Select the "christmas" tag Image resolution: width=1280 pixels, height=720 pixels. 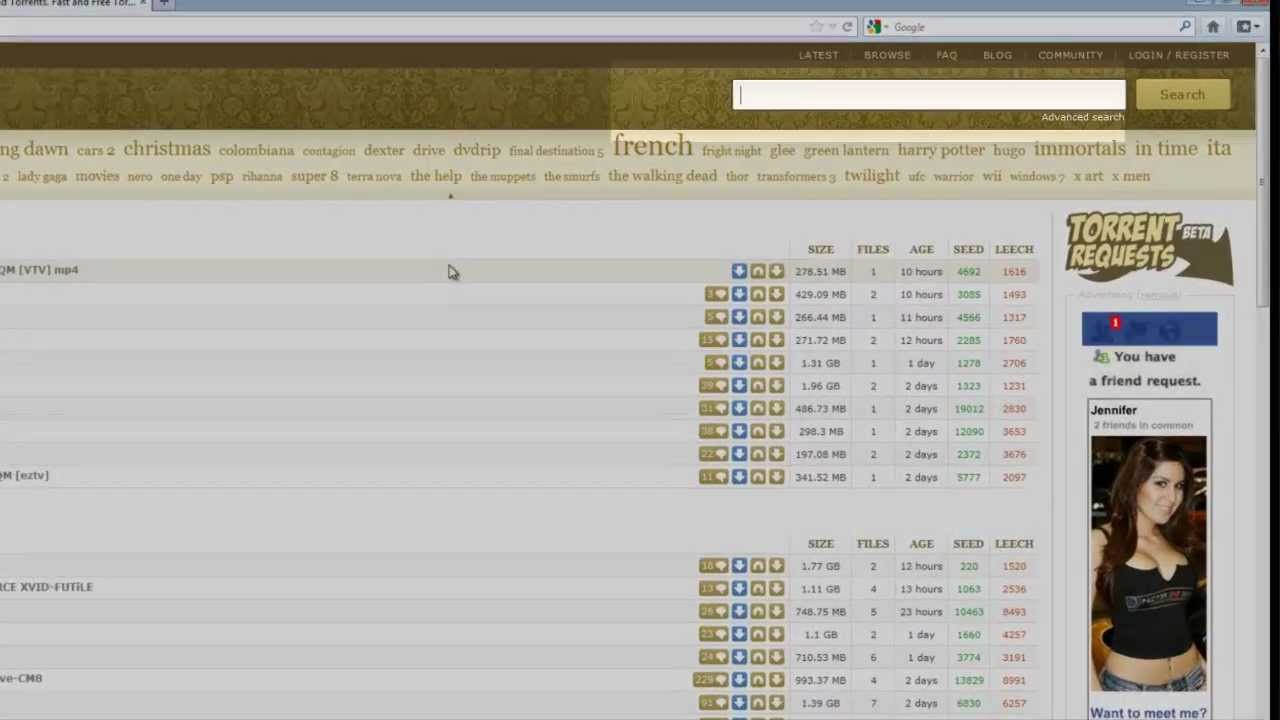(167, 149)
